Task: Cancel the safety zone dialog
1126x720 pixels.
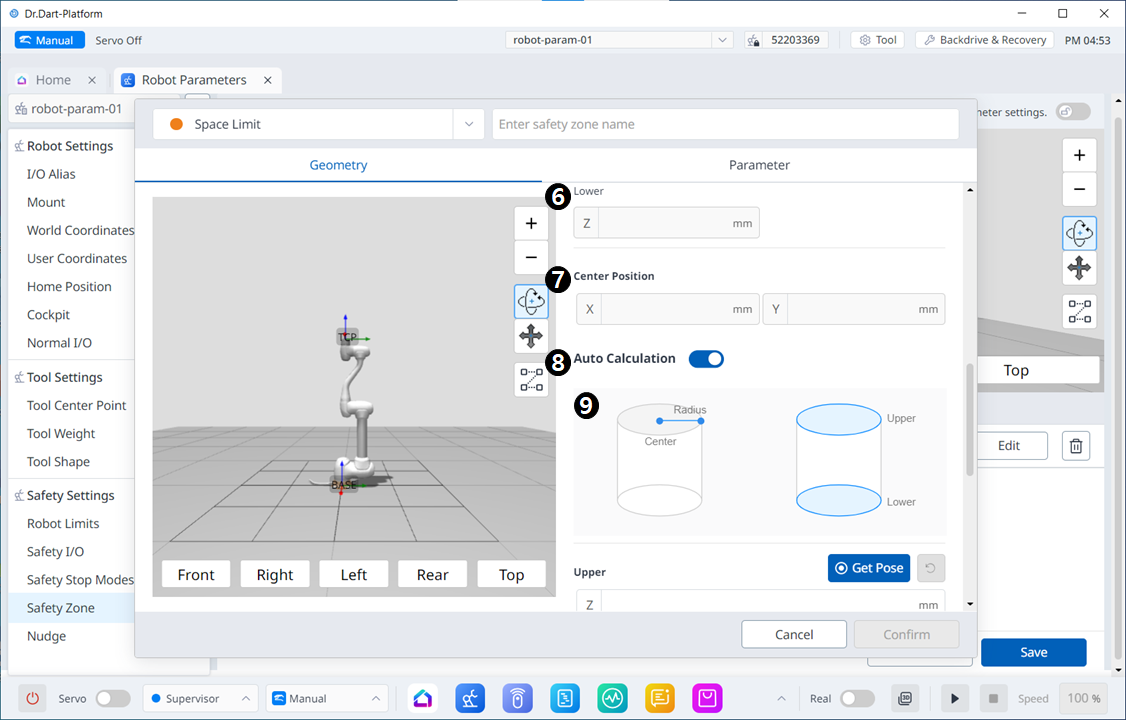Action: coord(794,634)
